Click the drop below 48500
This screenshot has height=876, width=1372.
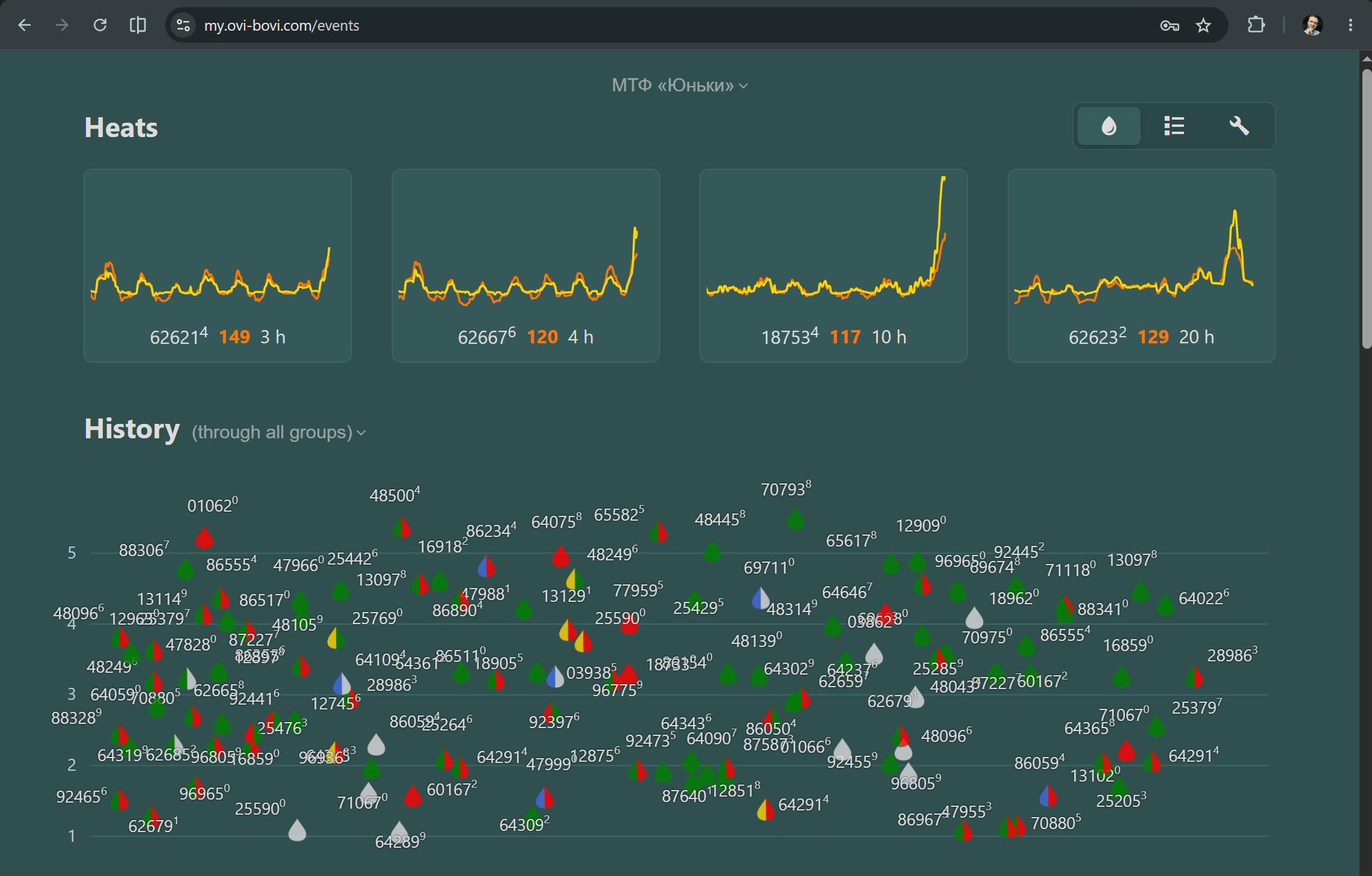(401, 528)
